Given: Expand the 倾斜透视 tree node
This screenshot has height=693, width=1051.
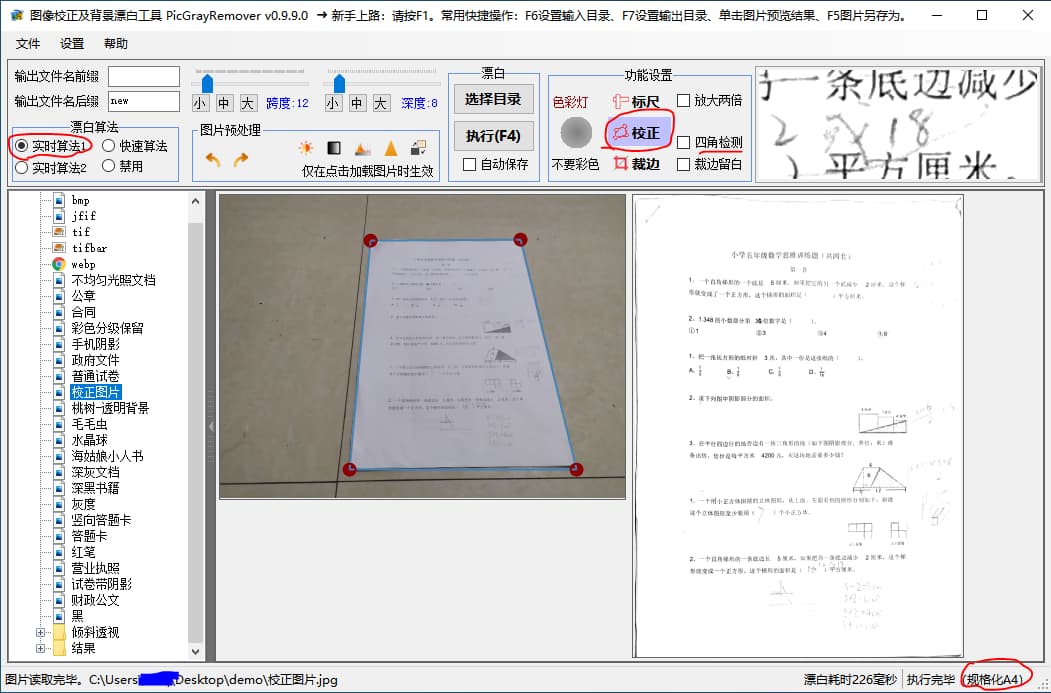Looking at the screenshot, I should [x=41, y=632].
